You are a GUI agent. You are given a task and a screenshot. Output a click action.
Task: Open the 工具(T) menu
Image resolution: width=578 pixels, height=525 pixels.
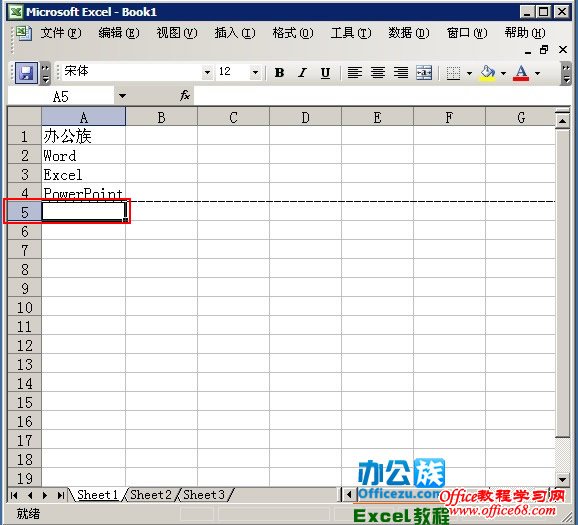351,33
